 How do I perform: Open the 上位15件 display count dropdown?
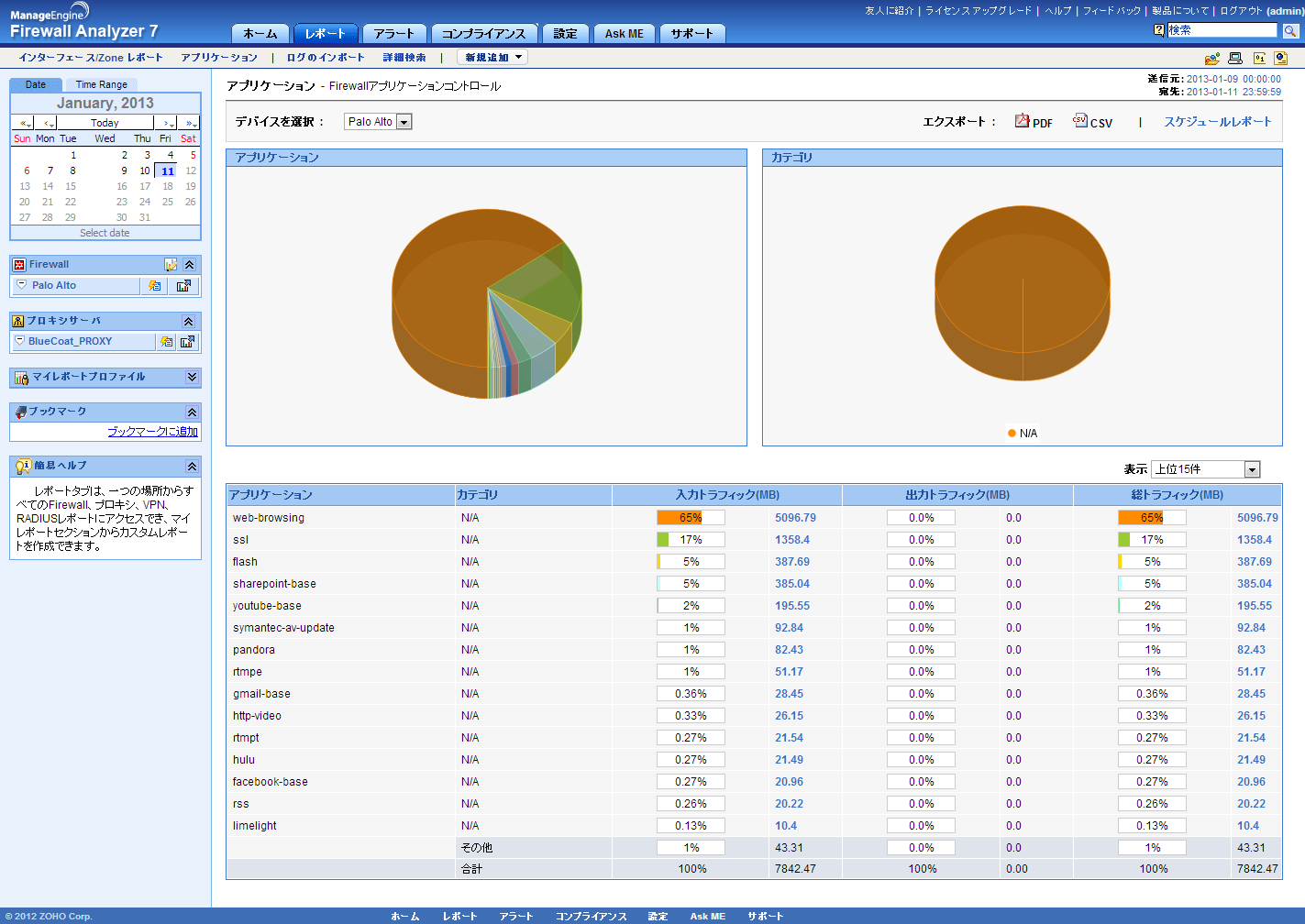1252,469
